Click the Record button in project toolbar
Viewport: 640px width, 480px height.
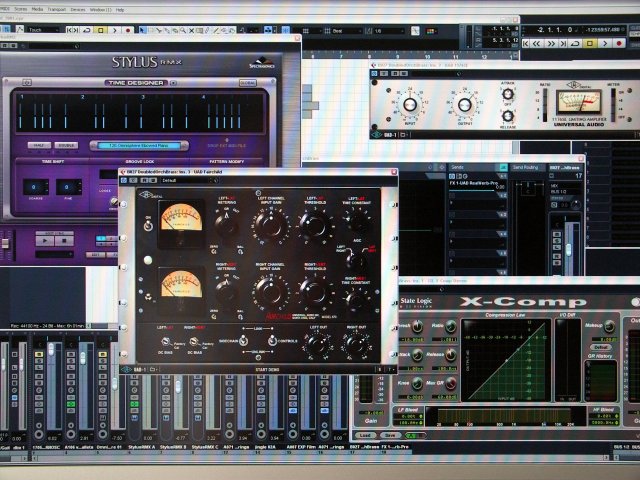coord(128,30)
